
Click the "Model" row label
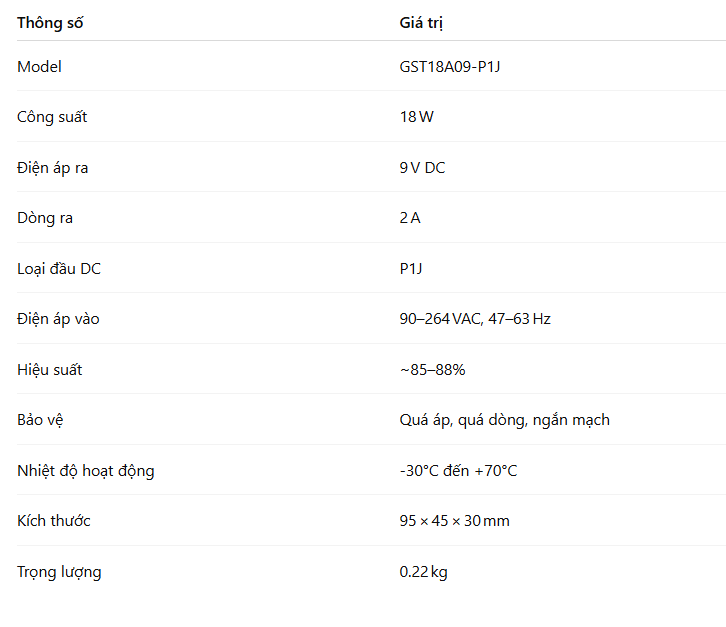click(x=39, y=67)
